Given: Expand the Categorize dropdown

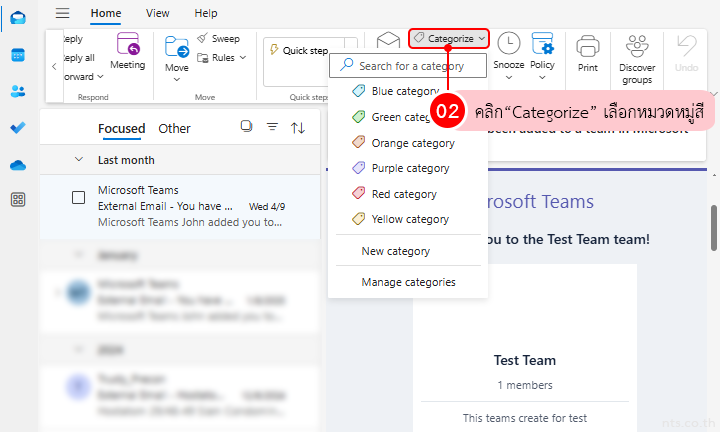Looking at the screenshot, I should point(449,38).
